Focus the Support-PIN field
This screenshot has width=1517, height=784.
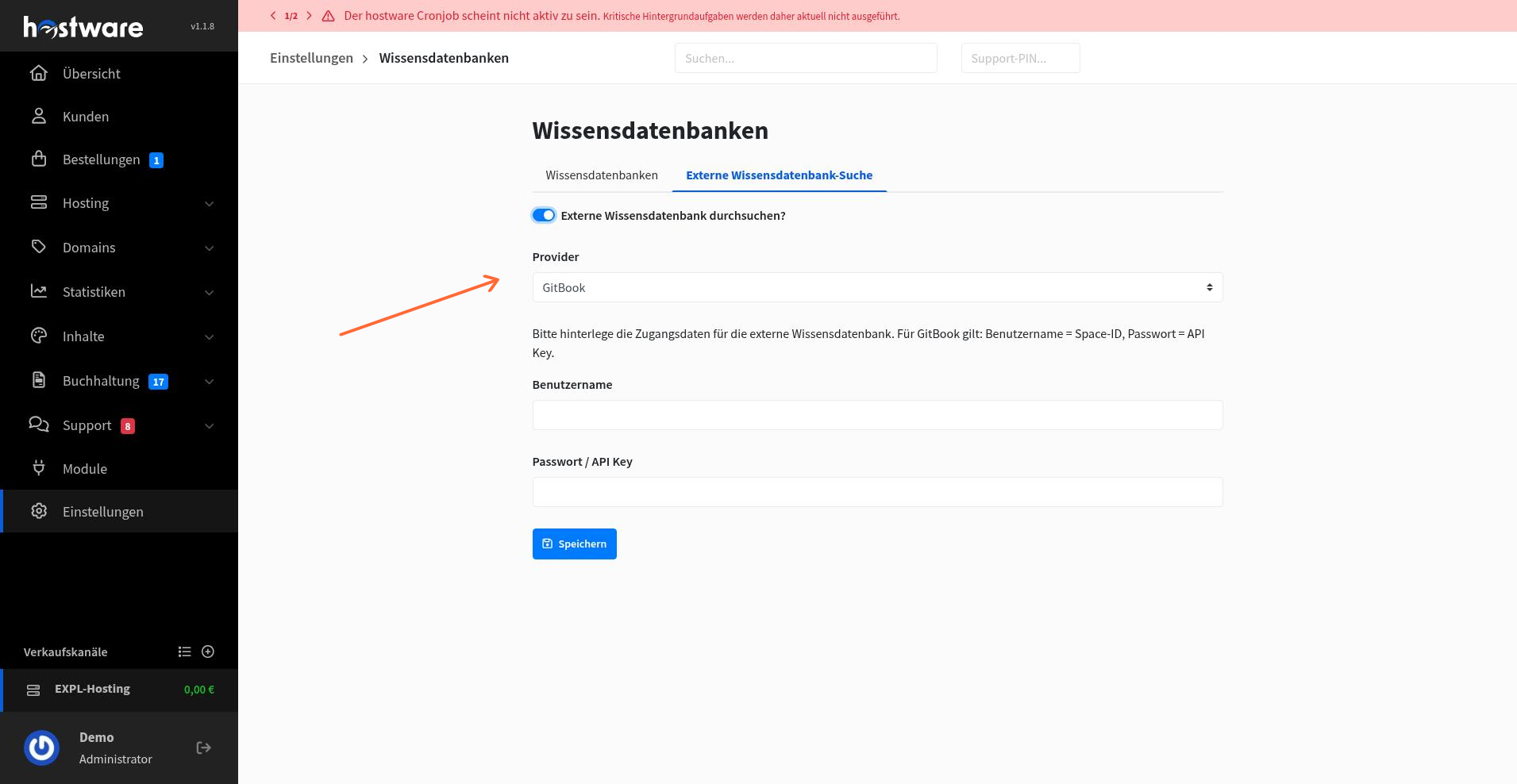point(1020,58)
